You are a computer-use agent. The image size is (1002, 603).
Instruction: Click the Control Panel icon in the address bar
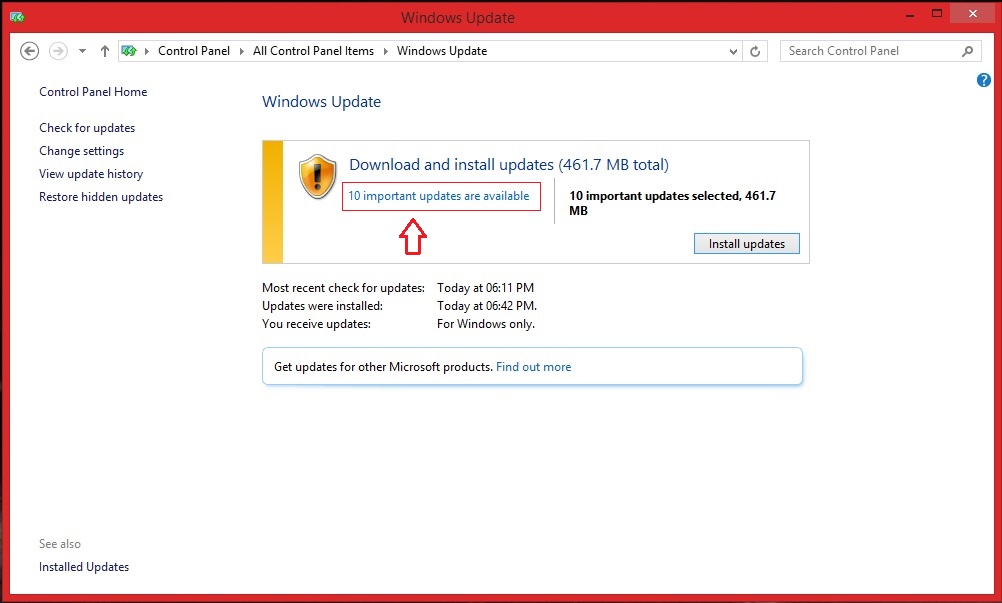click(x=129, y=50)
